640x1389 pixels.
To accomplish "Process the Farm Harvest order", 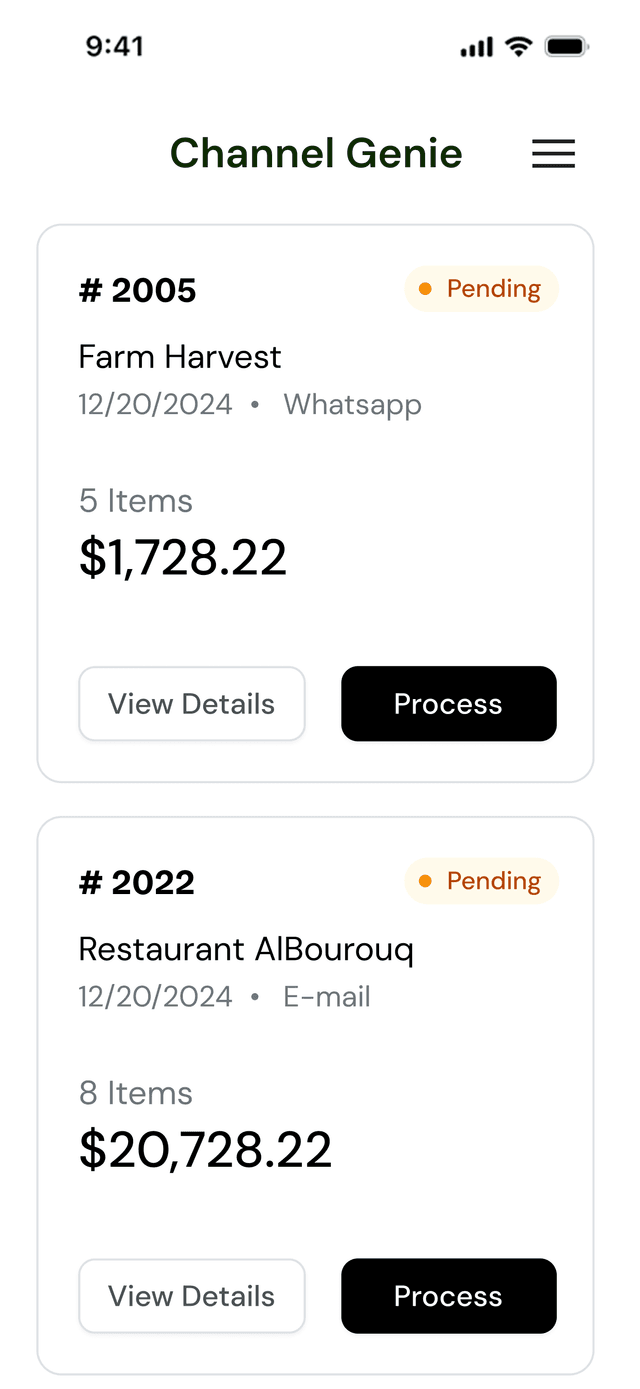I will 448,704.
